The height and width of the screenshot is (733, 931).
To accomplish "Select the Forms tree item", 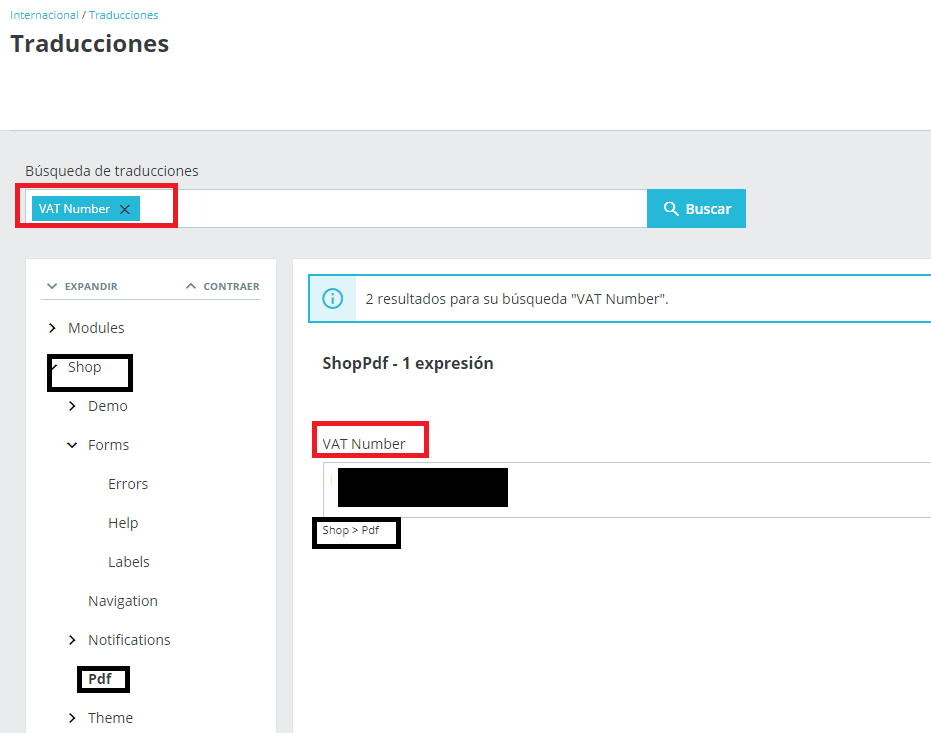I will [x=108, y=445].
